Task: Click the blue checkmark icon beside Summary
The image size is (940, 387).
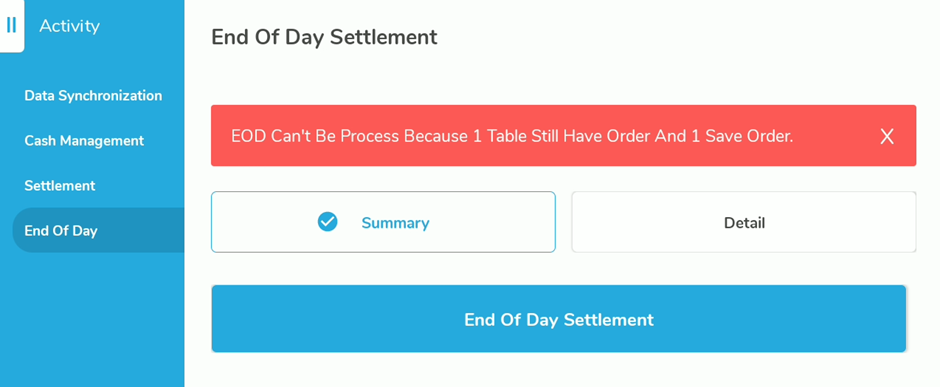Action: point(327,222)
